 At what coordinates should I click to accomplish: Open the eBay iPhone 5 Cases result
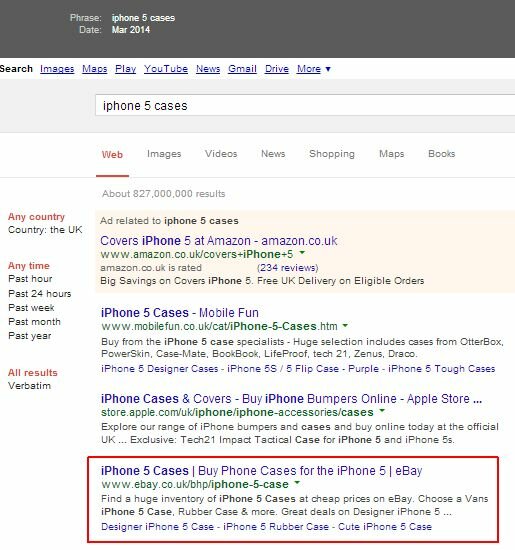coord(262,471)
